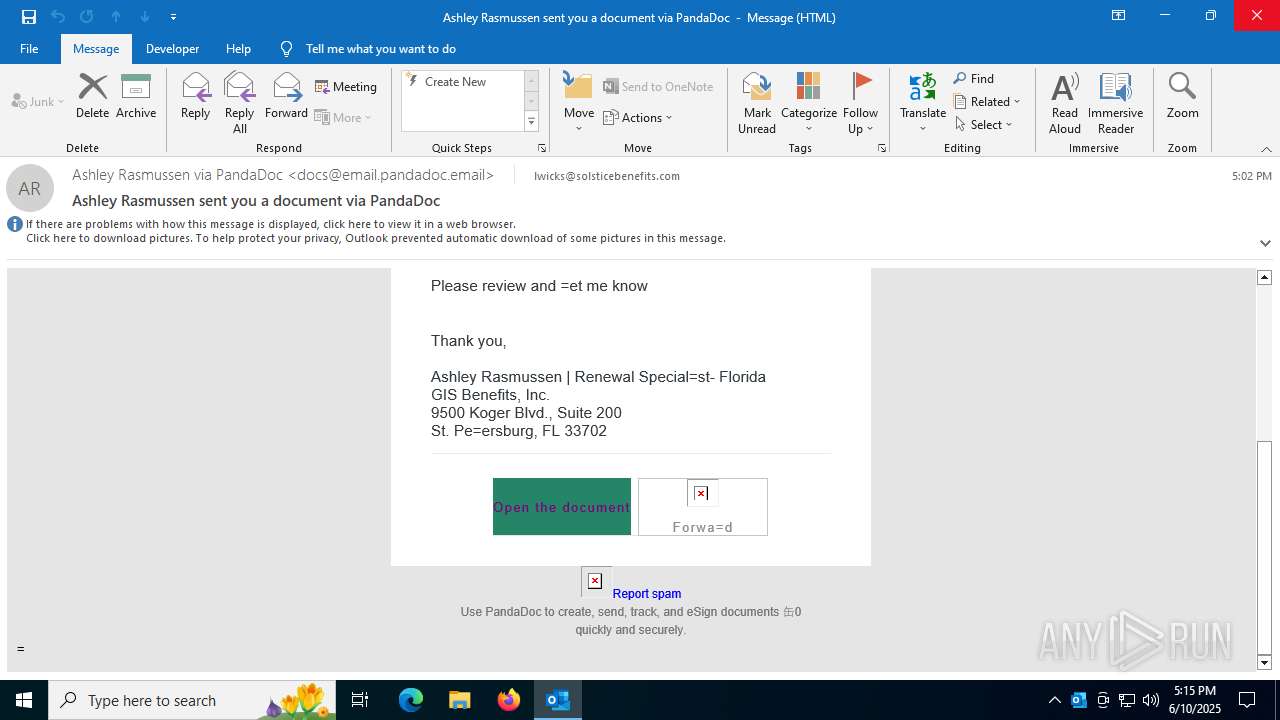Open the Select dropdown
This screenshot has height=720, width=1280.
[984, 125]
